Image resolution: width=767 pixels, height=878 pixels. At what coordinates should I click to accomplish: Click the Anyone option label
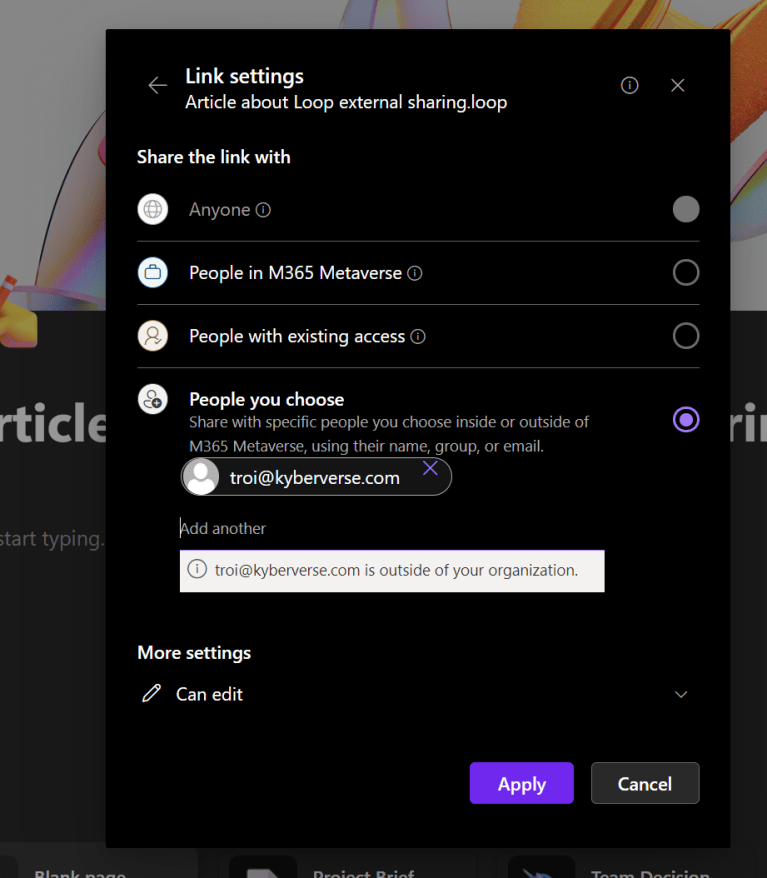219,210
